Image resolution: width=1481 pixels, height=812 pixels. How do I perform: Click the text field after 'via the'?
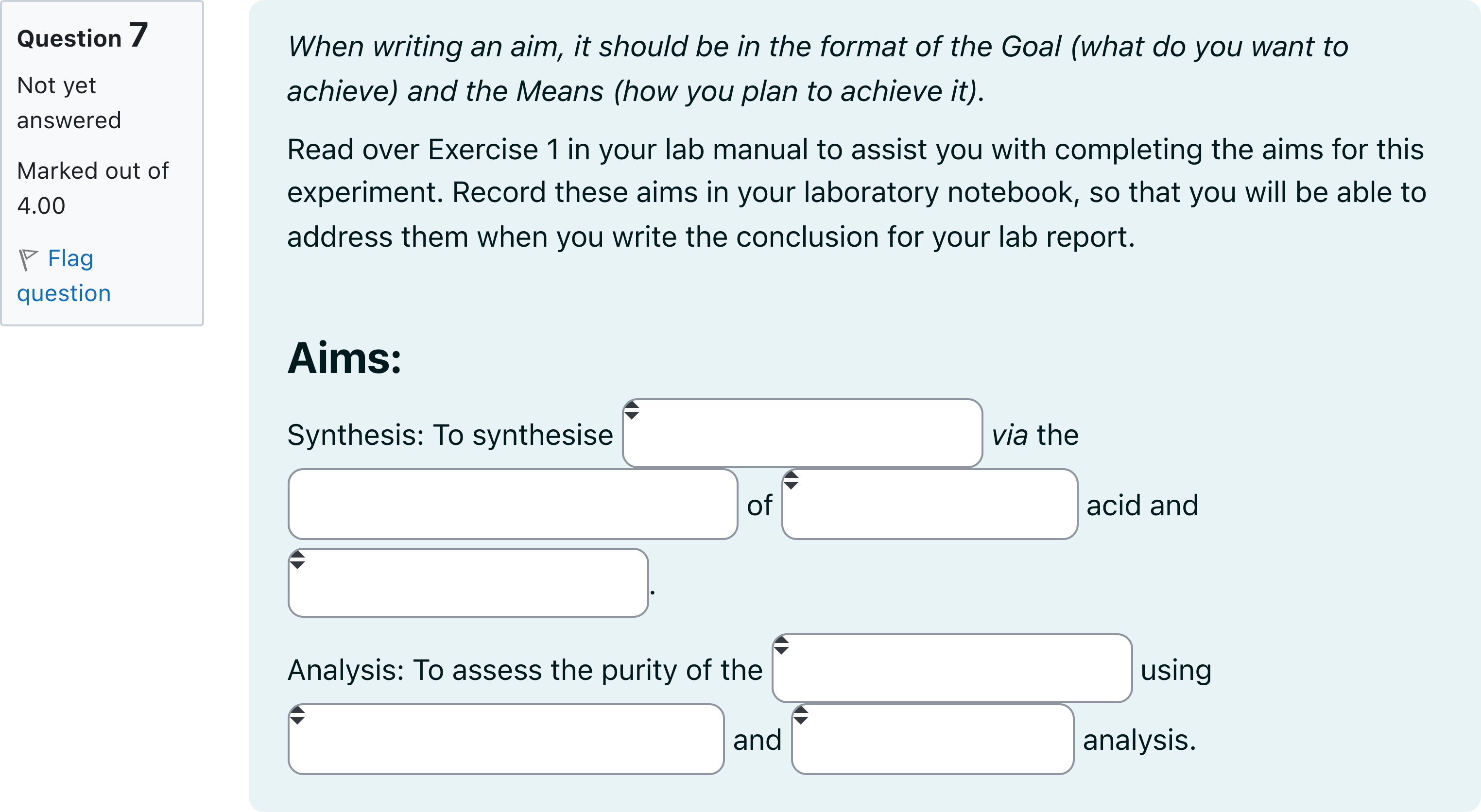pos(512,505)
